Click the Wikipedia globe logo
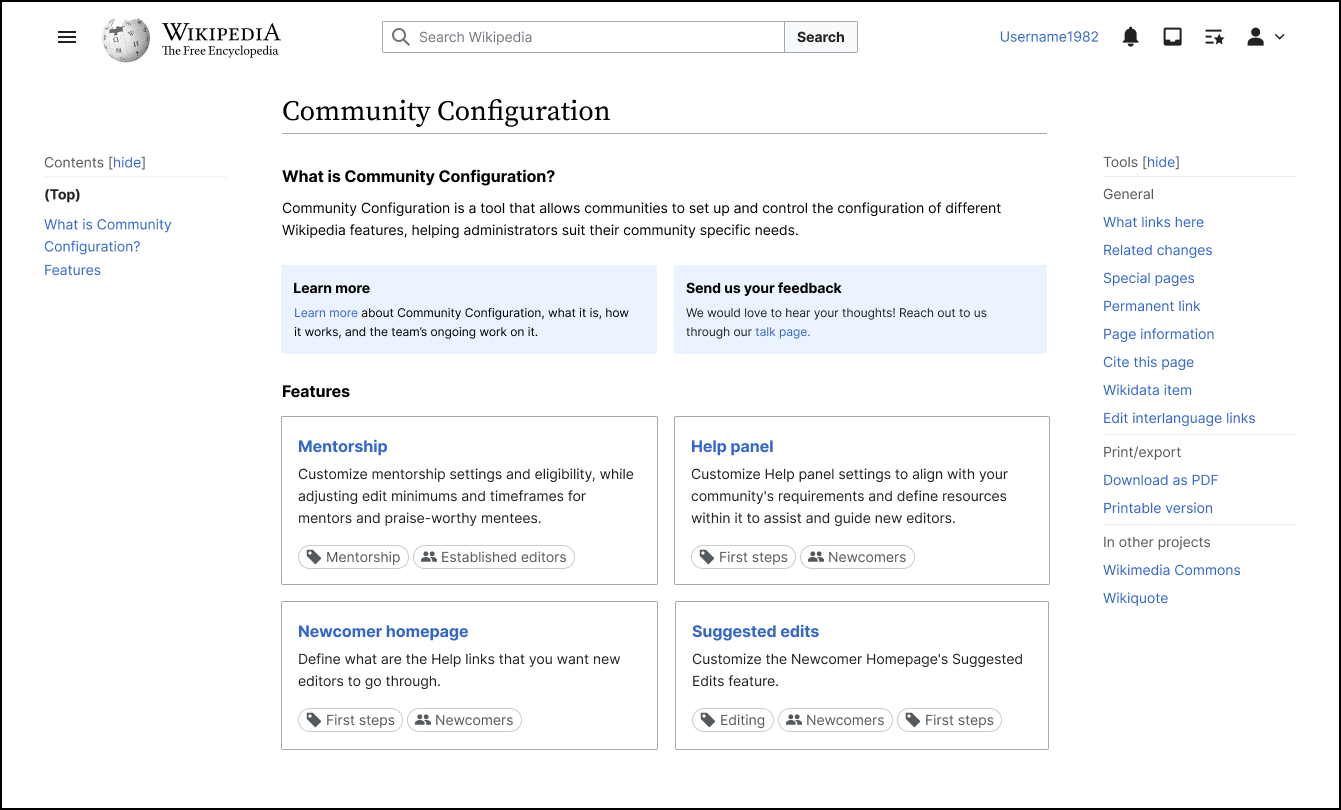 126,38
